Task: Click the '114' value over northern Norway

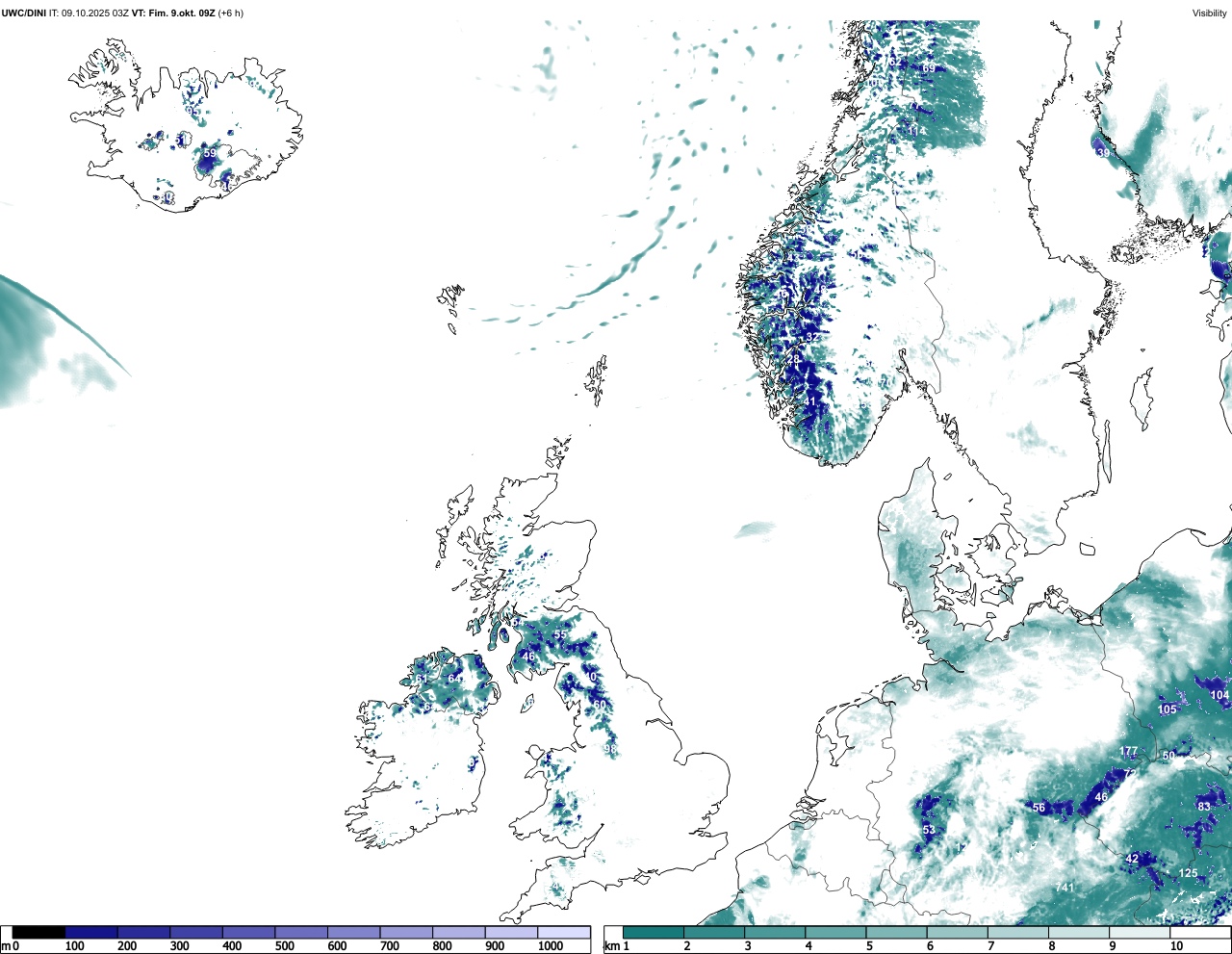Action: coord(916,130)
